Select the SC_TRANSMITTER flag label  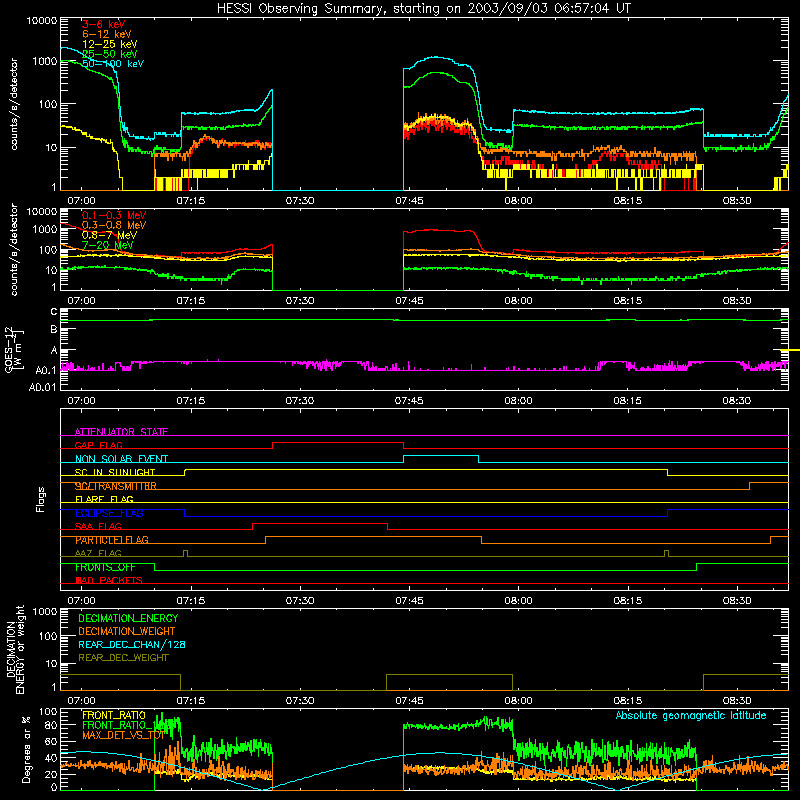click(x=115, y=486)
